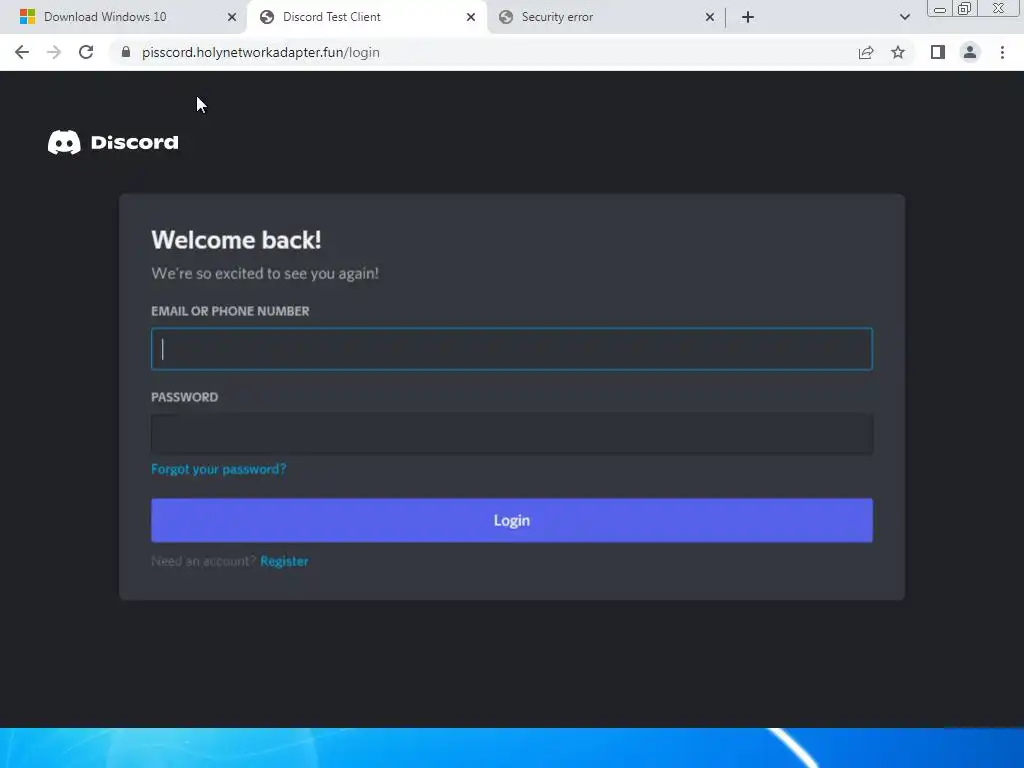1024x768 pixels.
Task: Close the Discord Test Client tab
Action: pyautogui.click(x=471, y=17)
